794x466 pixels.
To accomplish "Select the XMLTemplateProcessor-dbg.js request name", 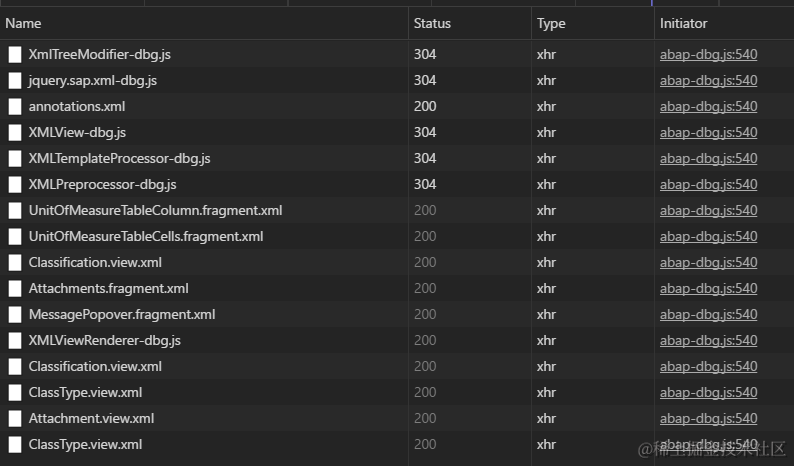I will point(119,159).
